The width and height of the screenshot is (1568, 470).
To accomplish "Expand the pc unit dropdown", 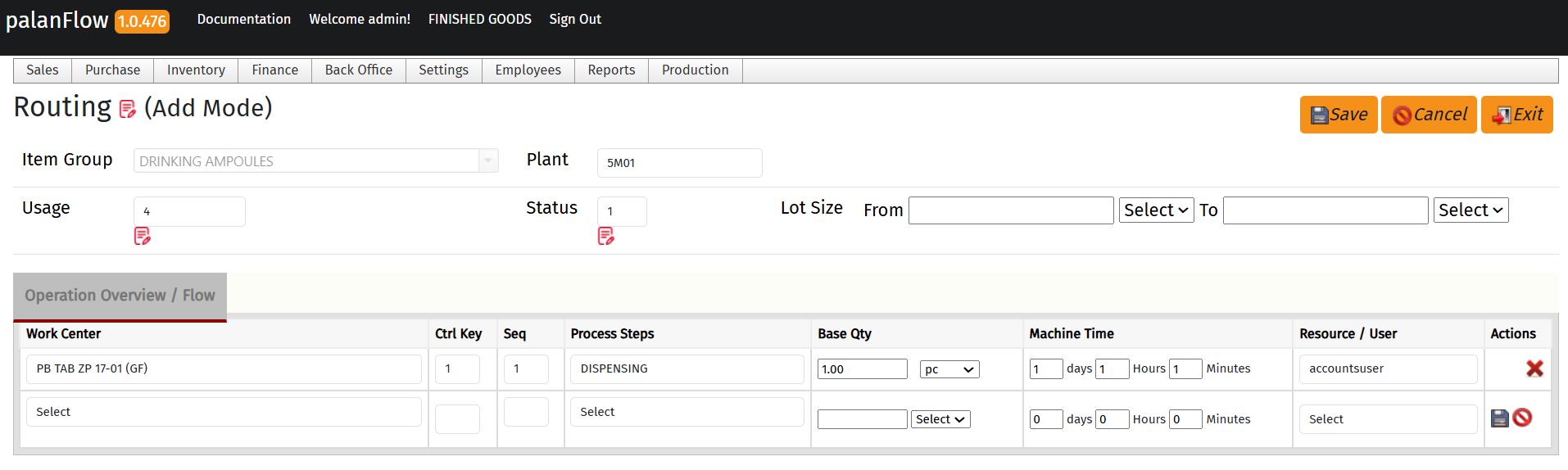I will 949,369.
